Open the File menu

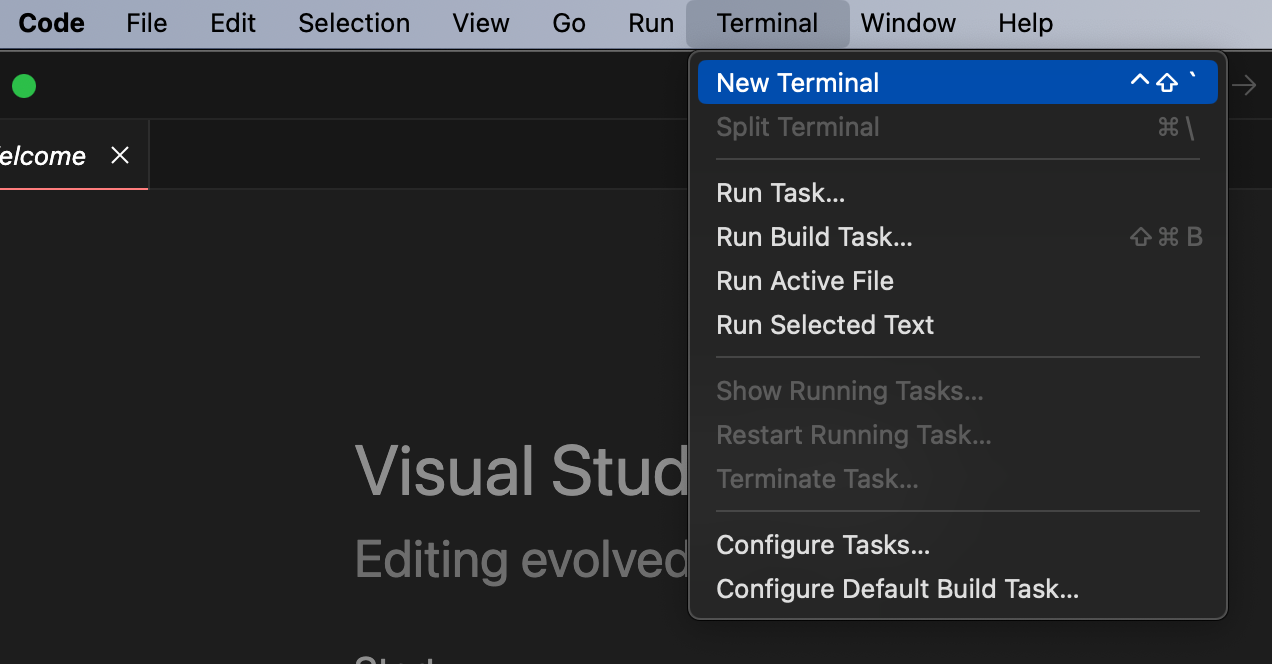146,23
